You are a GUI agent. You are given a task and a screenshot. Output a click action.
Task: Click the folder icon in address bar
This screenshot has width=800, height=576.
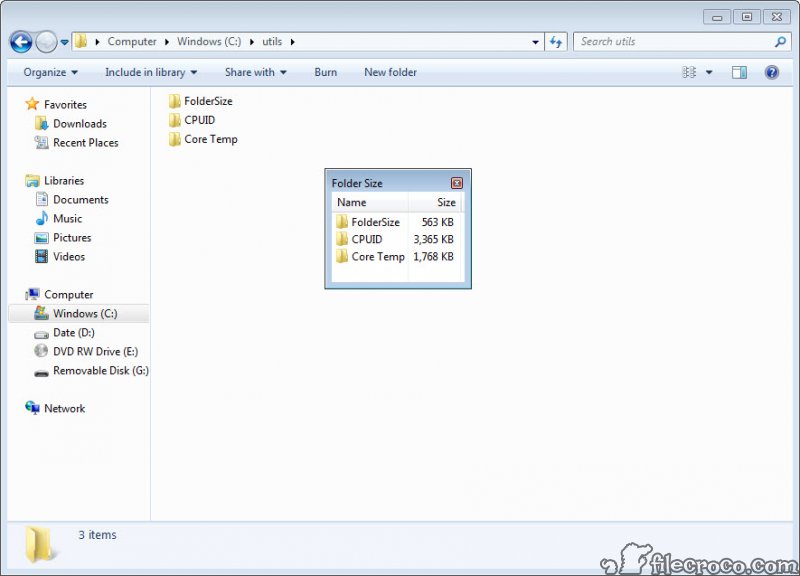pyautogui.click(x=81, y=41)
